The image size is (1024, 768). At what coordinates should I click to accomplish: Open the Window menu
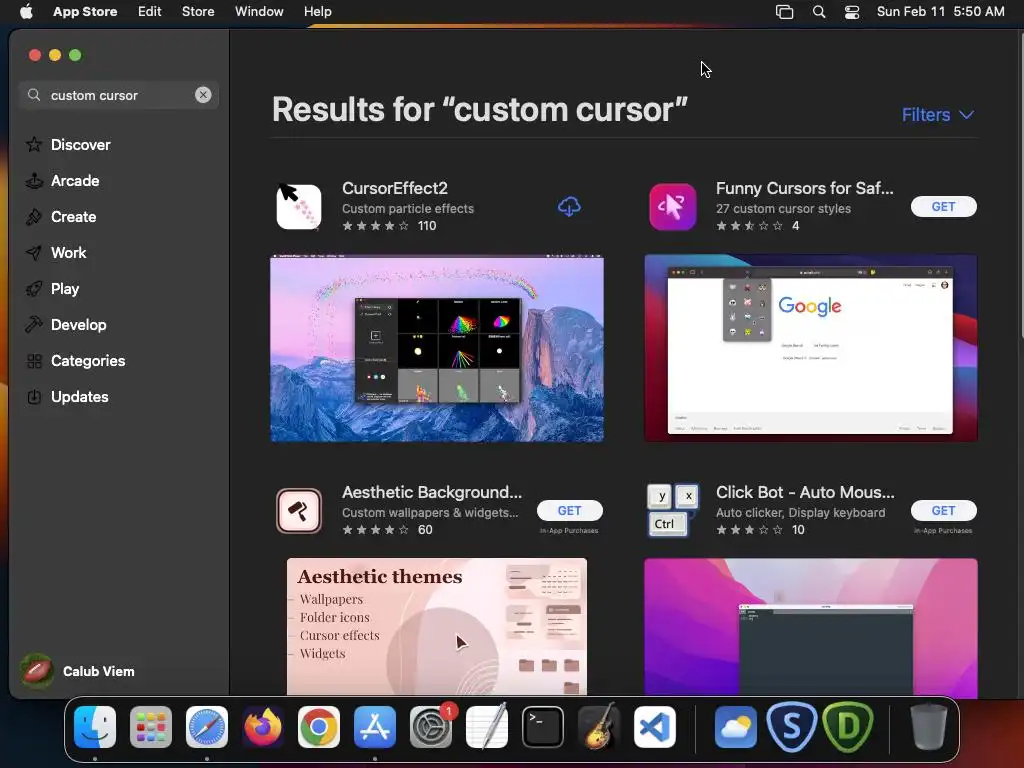coord(259,12)
